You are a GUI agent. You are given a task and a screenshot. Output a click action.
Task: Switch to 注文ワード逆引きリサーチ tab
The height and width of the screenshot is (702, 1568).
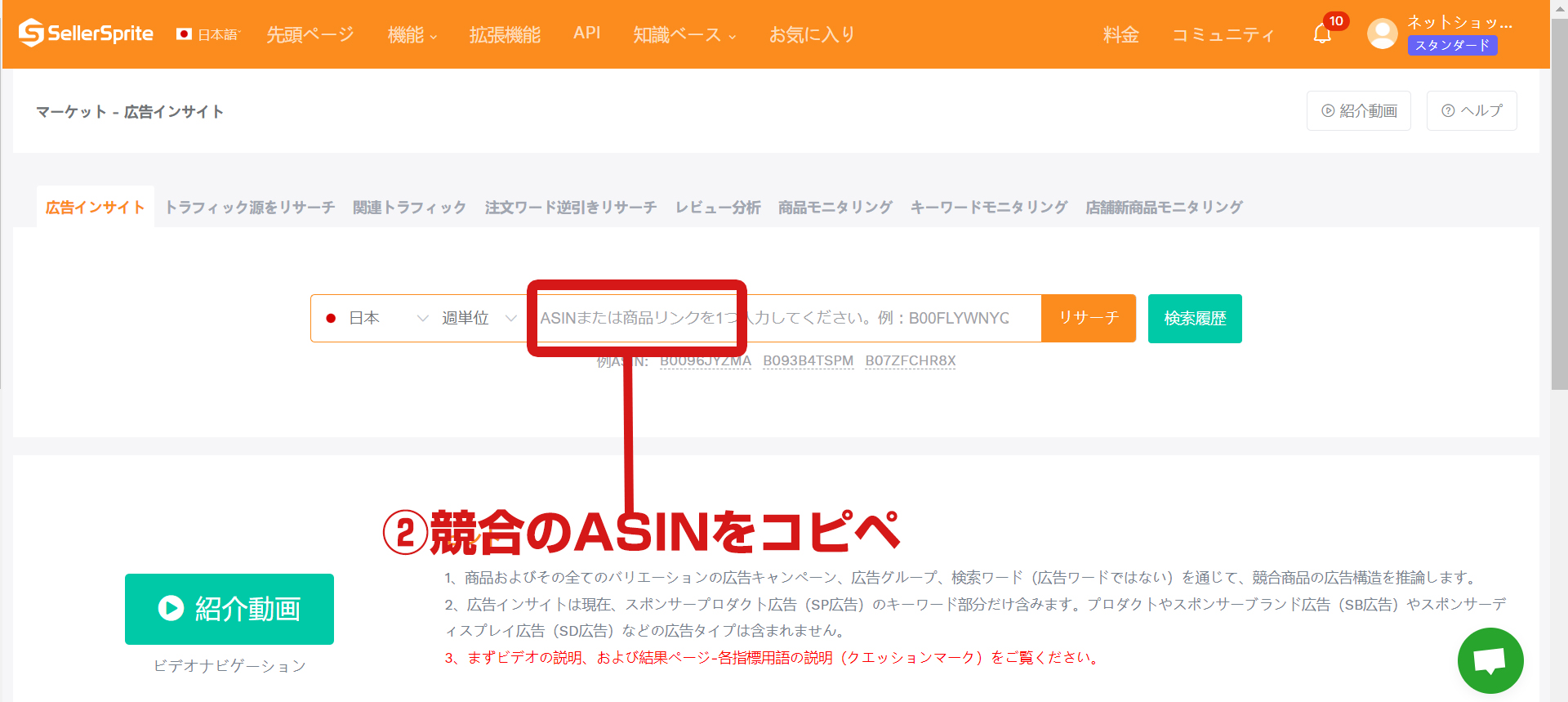571,208
